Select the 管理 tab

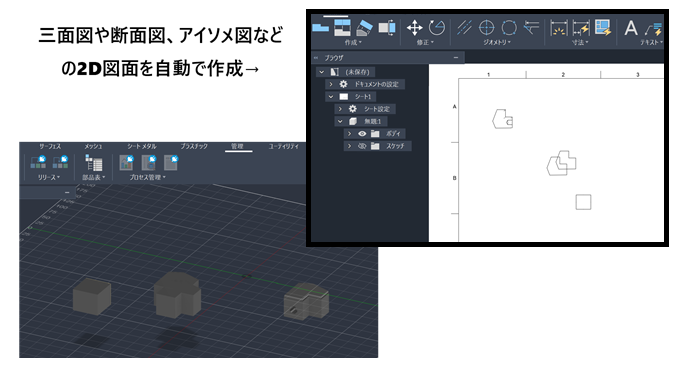click(237, 146)
